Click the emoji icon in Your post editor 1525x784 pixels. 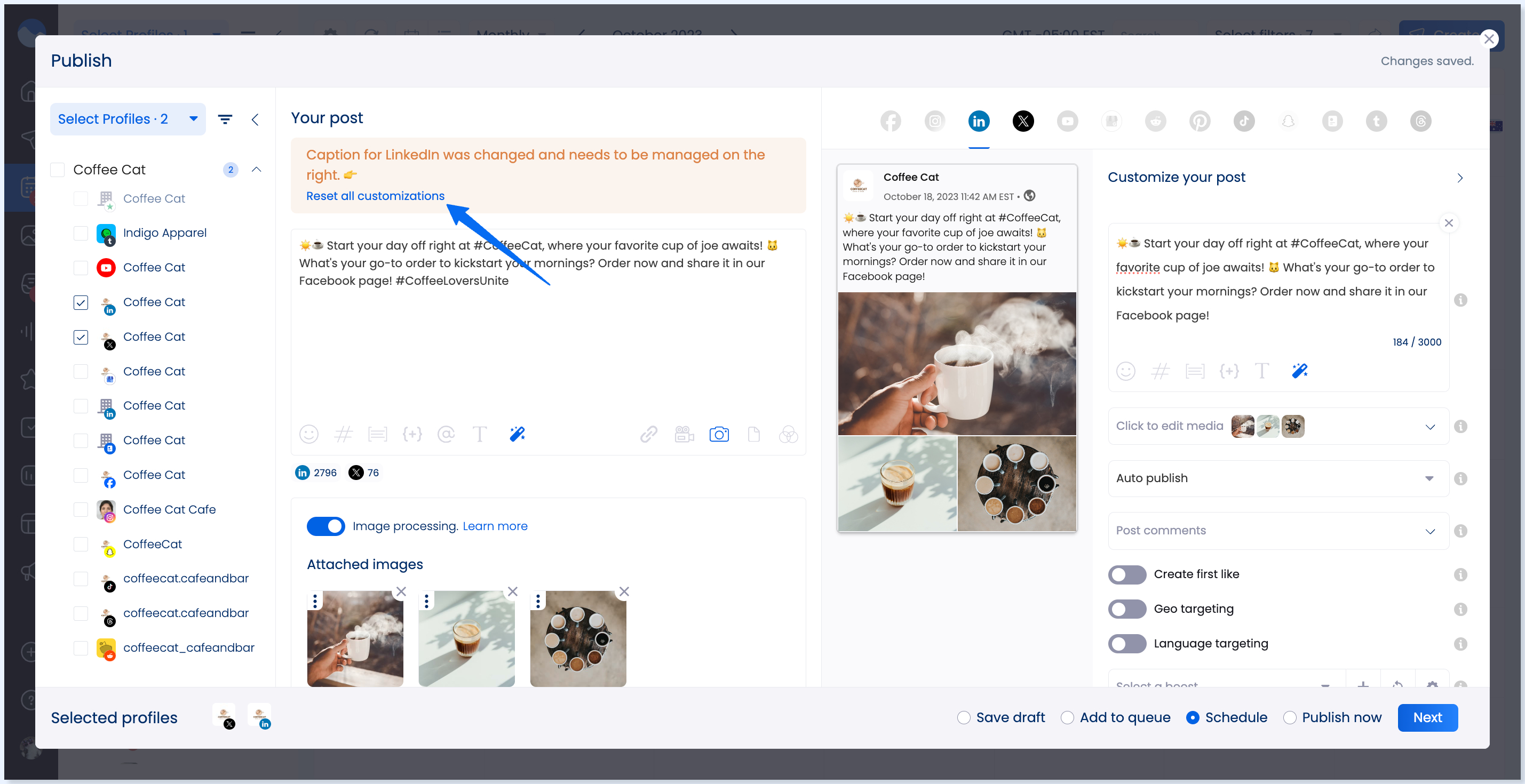(x=308, y=434)
